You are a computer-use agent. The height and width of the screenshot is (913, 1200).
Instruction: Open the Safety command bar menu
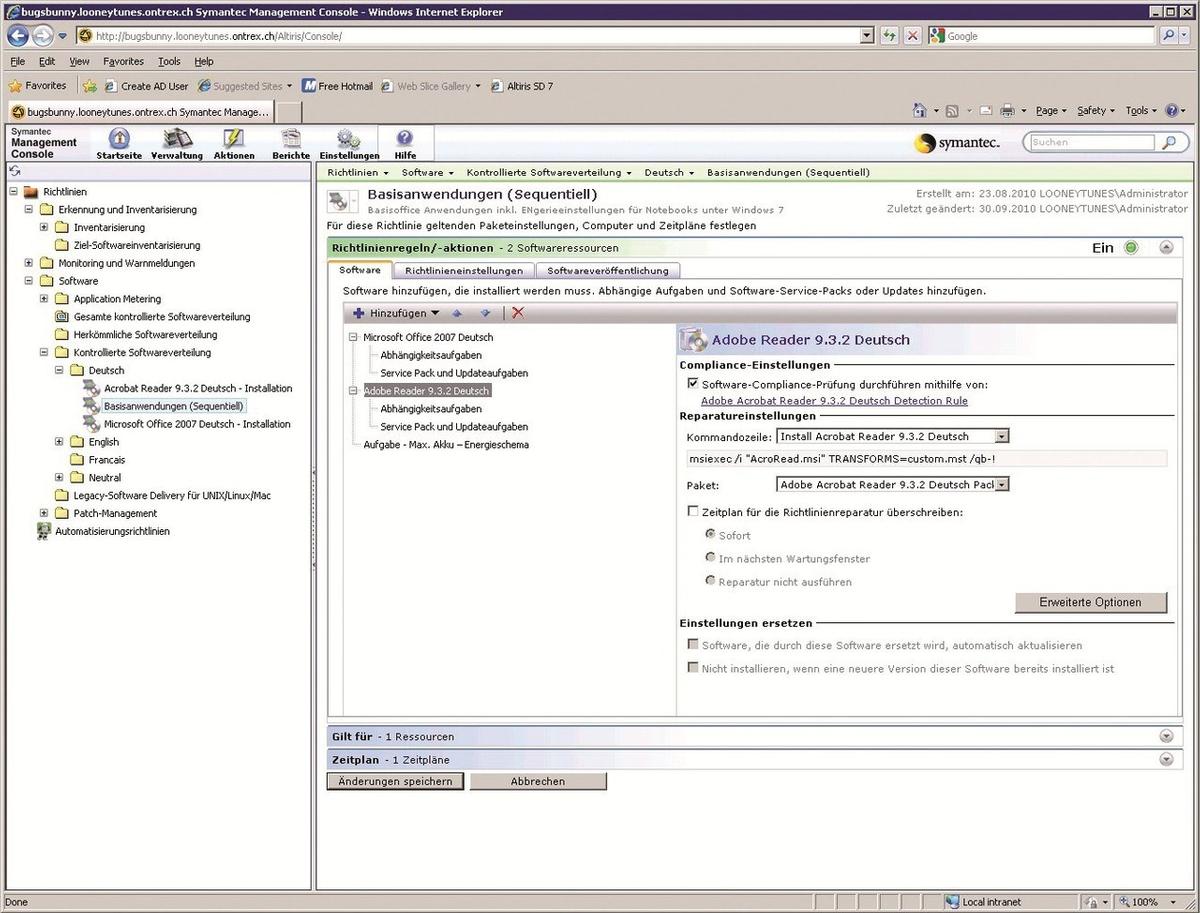pyautogui.click(x=1095, y=111)
